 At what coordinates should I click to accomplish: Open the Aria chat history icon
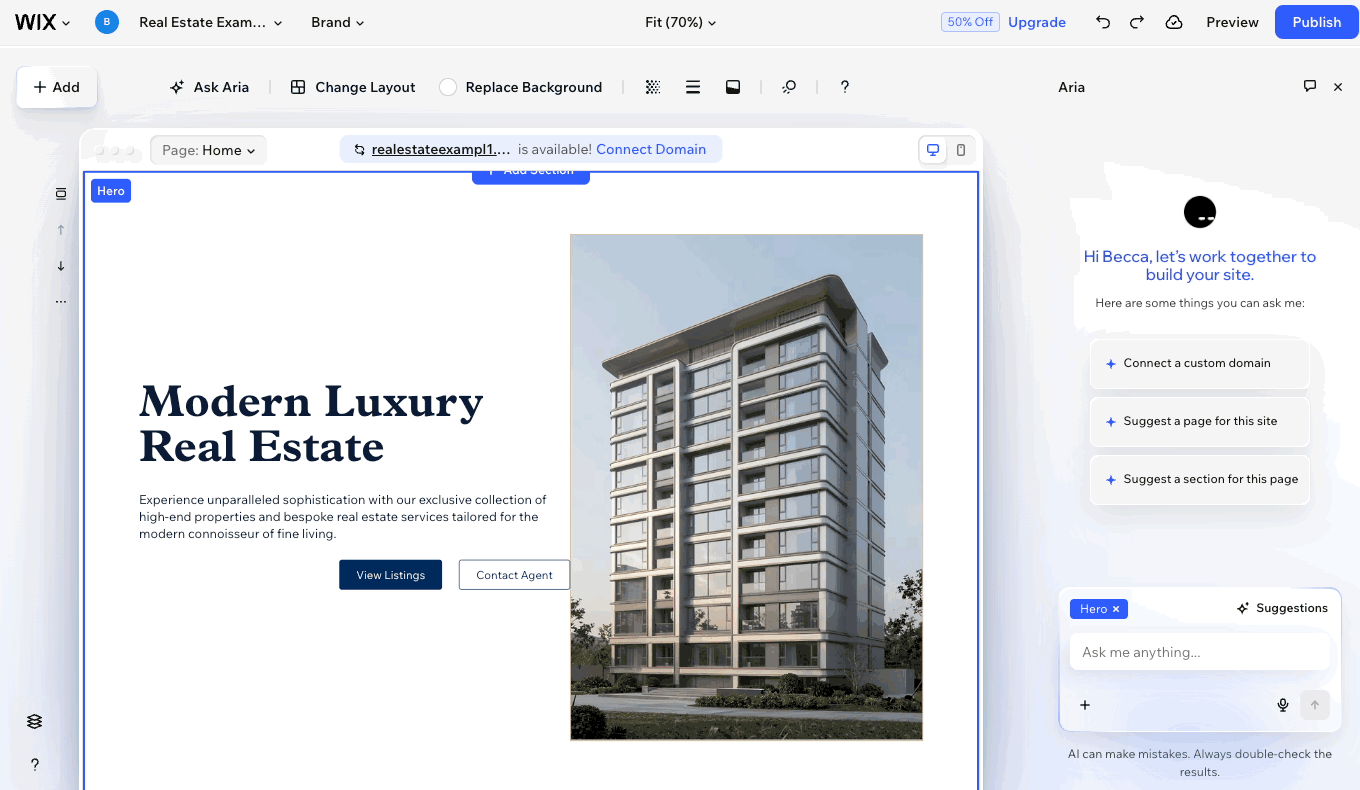(1310, 87)
